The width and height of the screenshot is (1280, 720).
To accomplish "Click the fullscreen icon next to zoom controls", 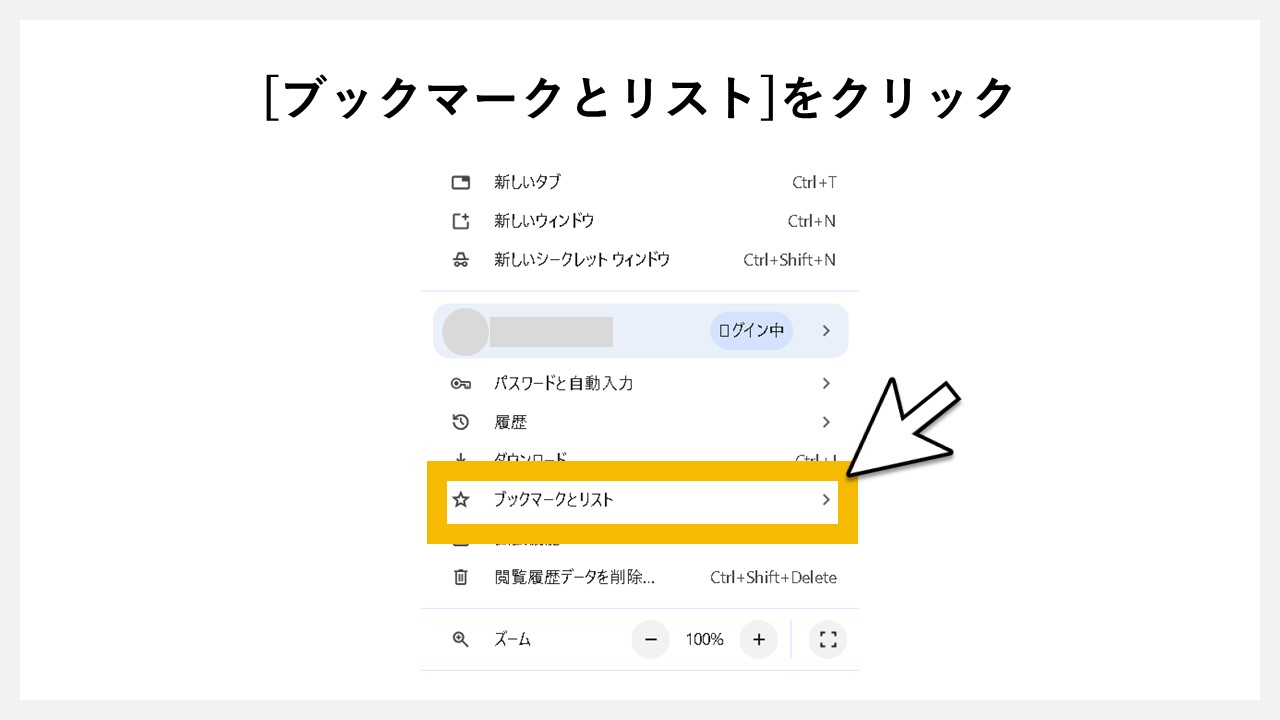I will 827,639.
